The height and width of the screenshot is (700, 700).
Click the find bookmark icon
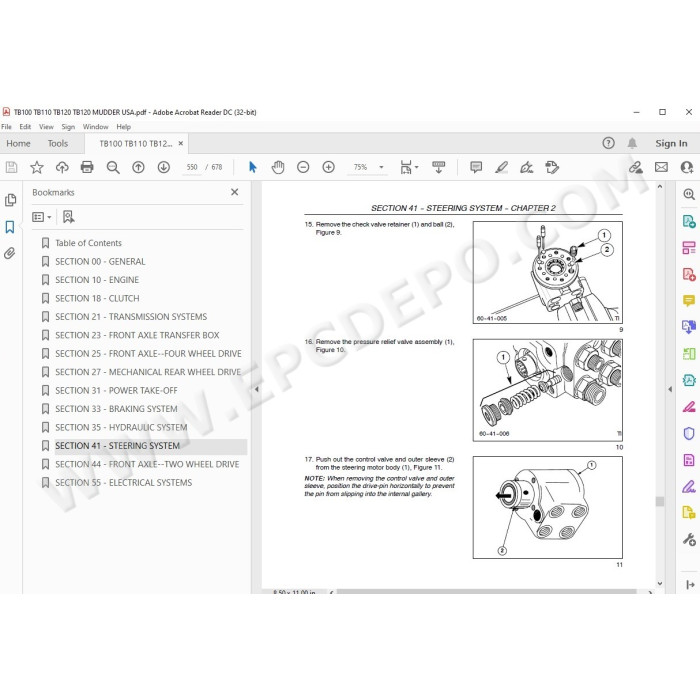68,217
